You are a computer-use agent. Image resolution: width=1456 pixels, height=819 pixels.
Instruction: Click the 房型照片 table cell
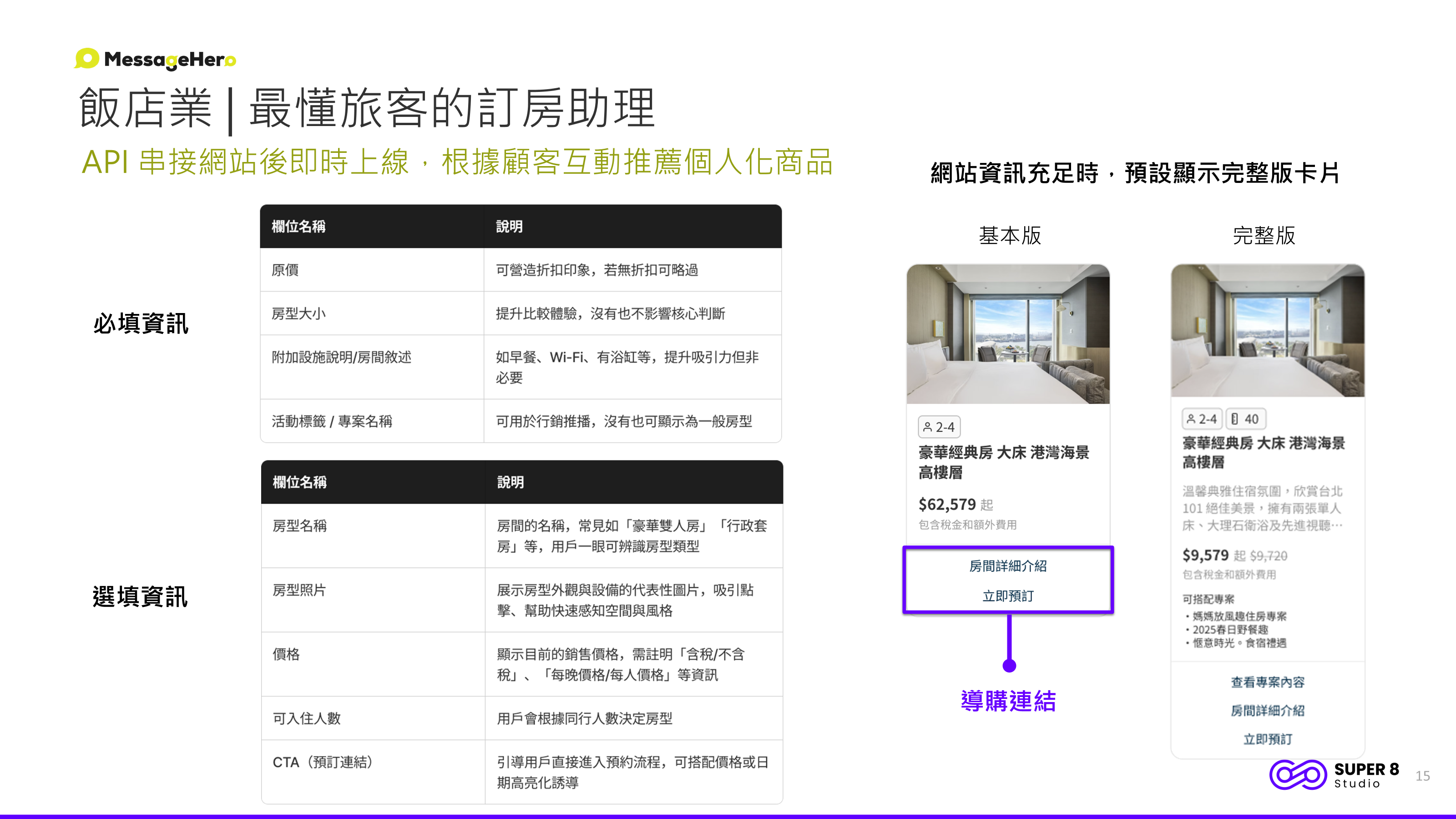[x=373, y=600]
